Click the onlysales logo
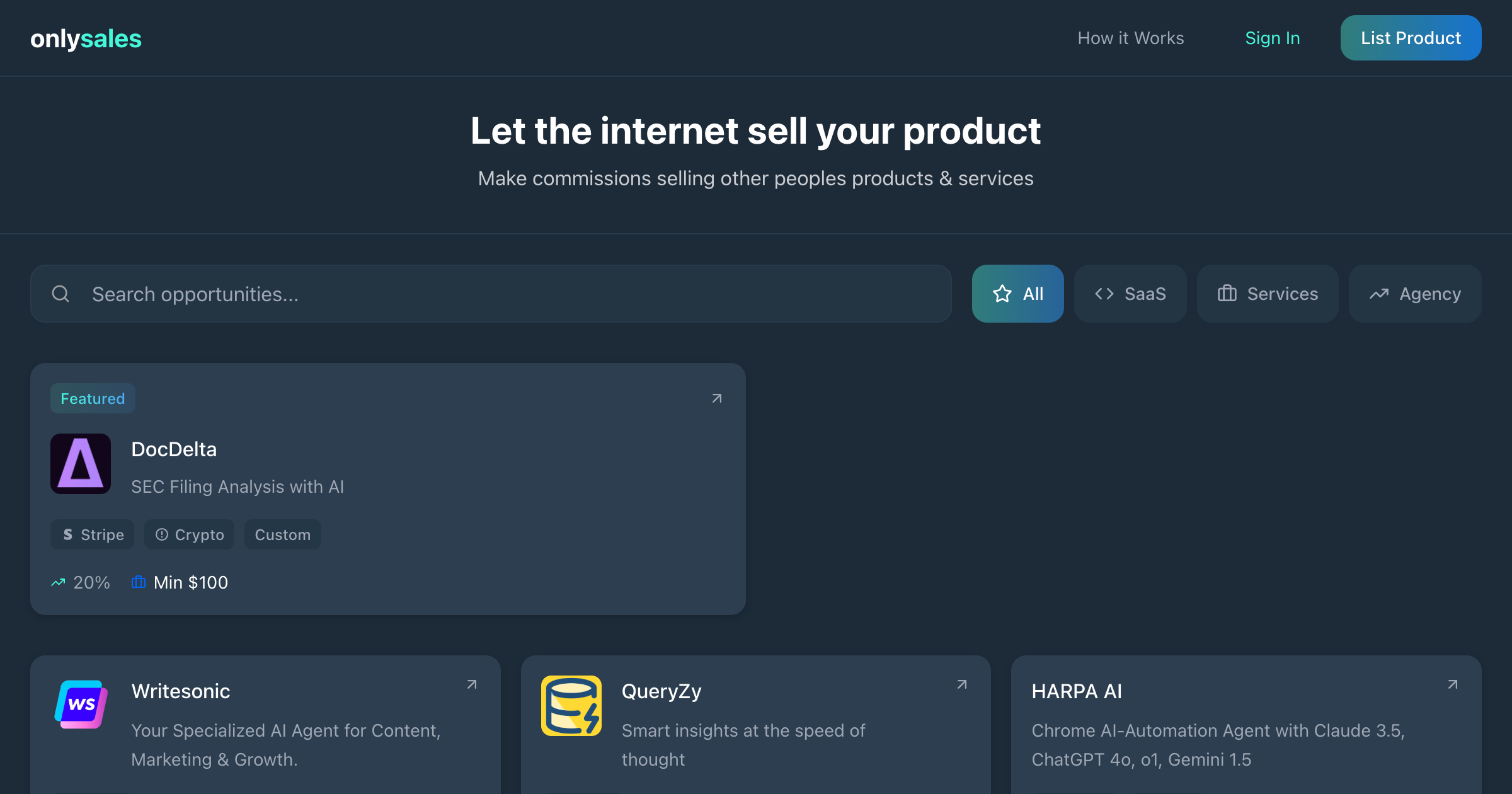1512x794 pixels. [86, 38]
